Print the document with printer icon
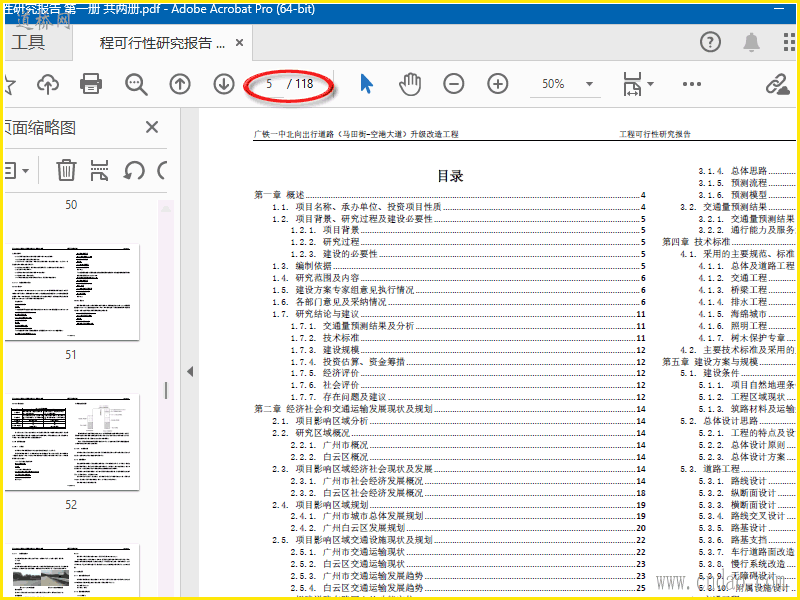The height and width of the screenshot is (600, 800). (91, 84)
